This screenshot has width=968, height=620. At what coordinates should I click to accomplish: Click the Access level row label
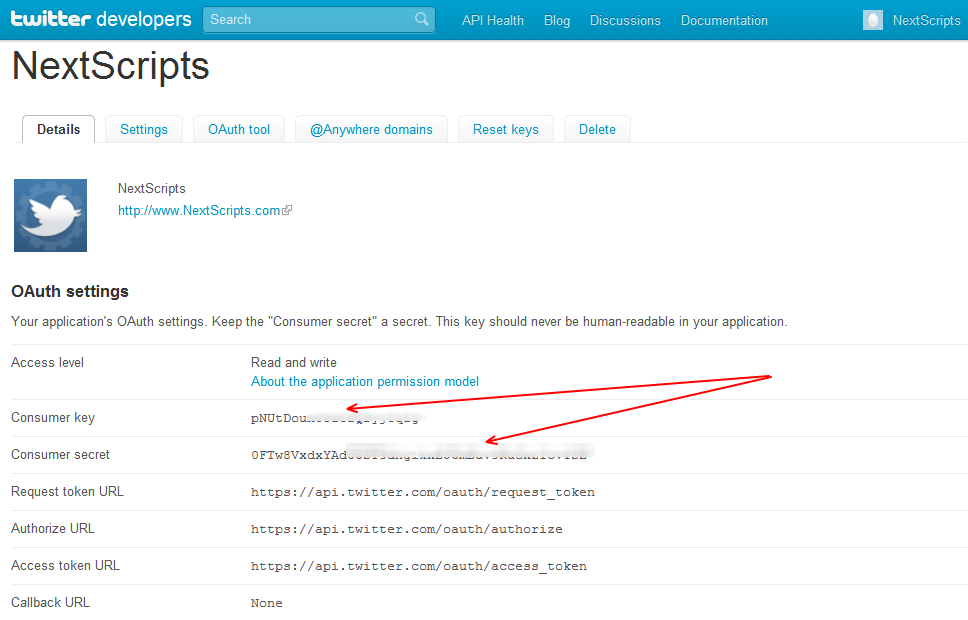tap(48, 362)
